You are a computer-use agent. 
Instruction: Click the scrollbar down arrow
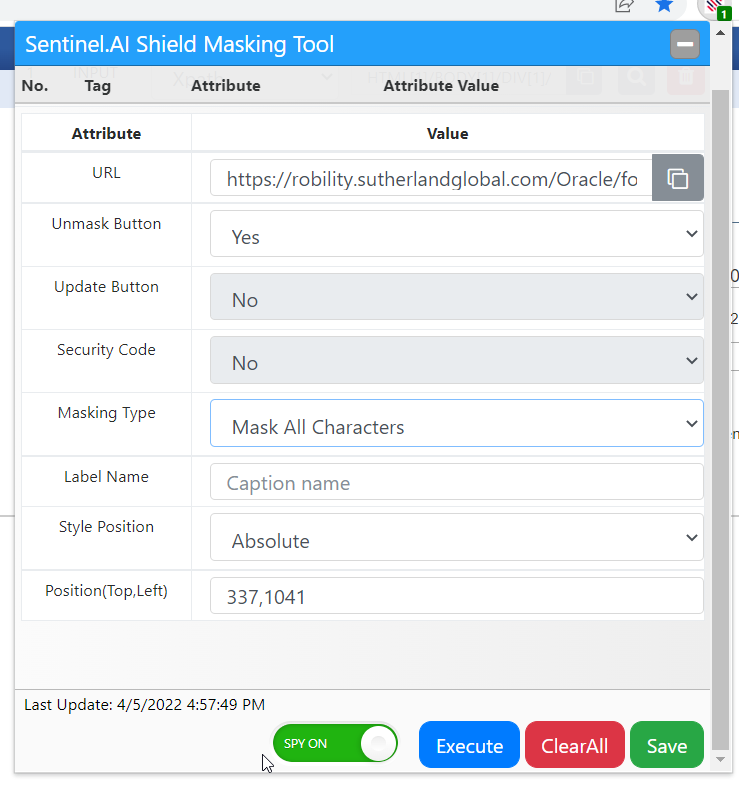[x=720, y=761]
